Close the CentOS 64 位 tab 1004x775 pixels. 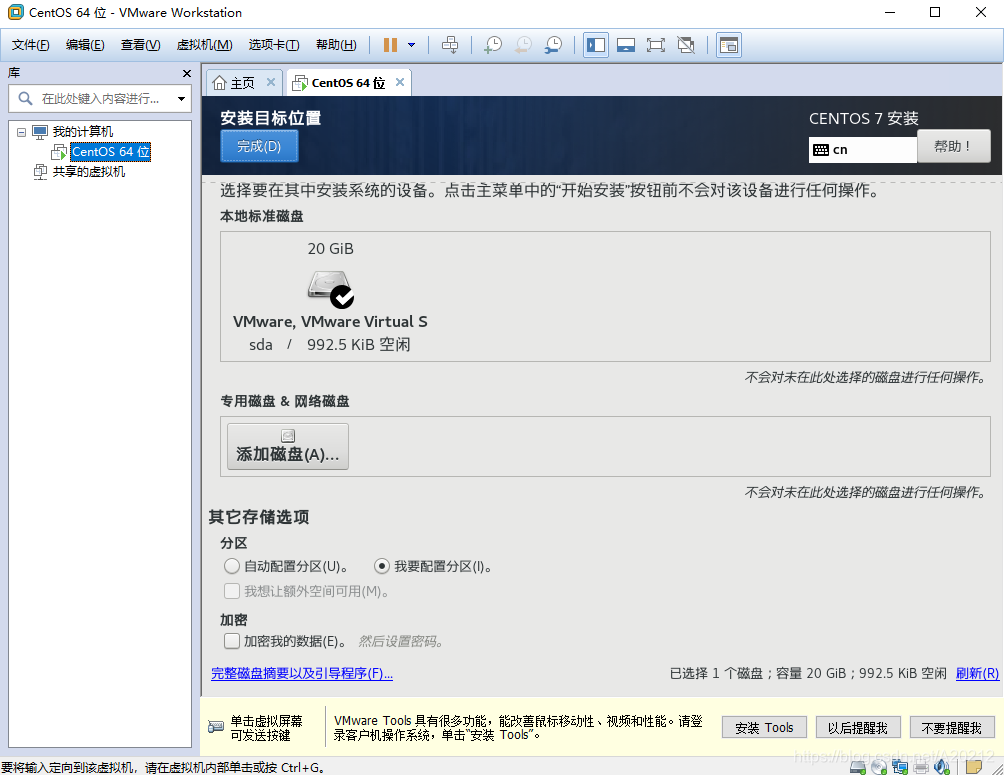click(x=400, y=82)
